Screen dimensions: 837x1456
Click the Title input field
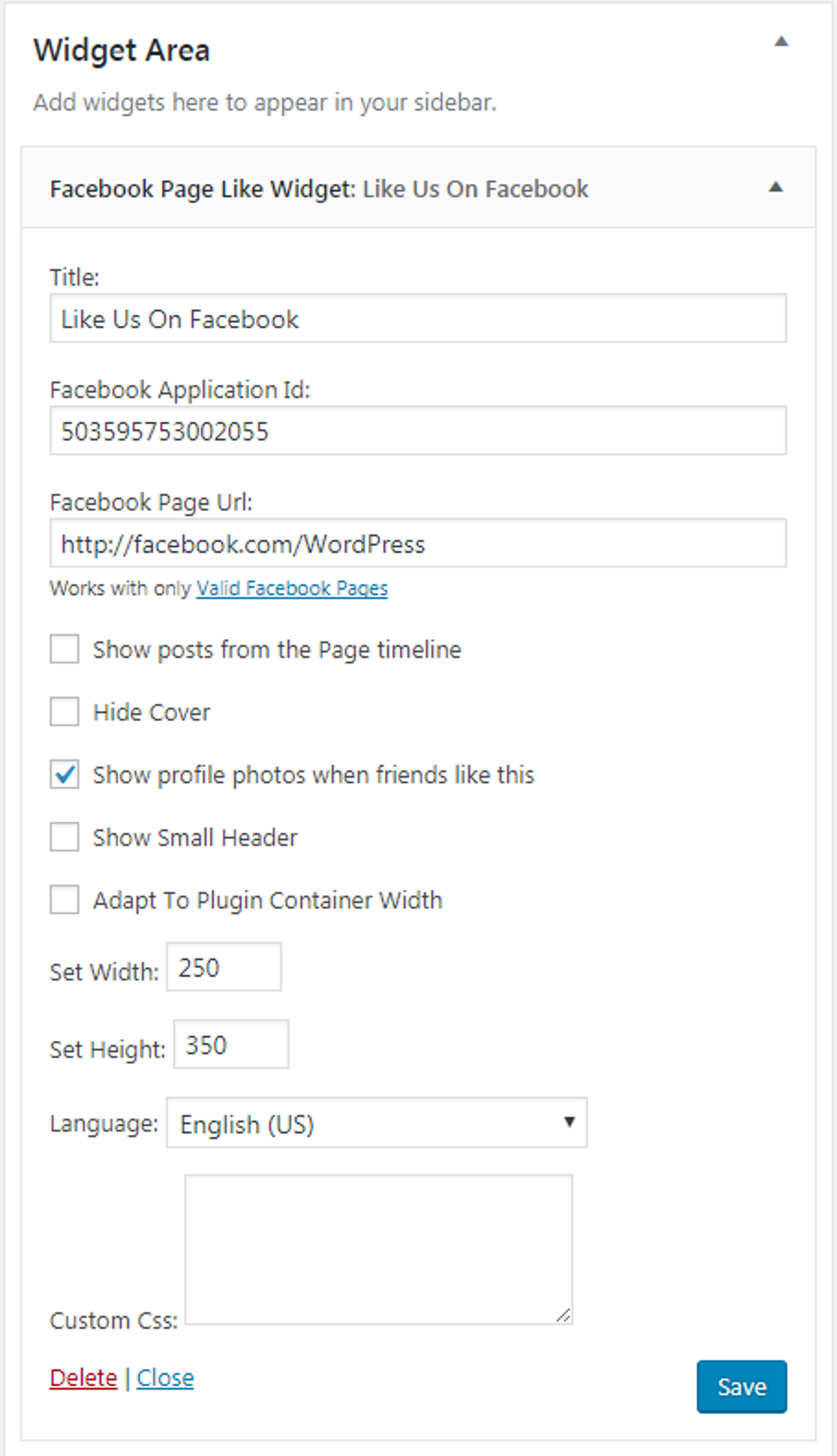point(418,318)
